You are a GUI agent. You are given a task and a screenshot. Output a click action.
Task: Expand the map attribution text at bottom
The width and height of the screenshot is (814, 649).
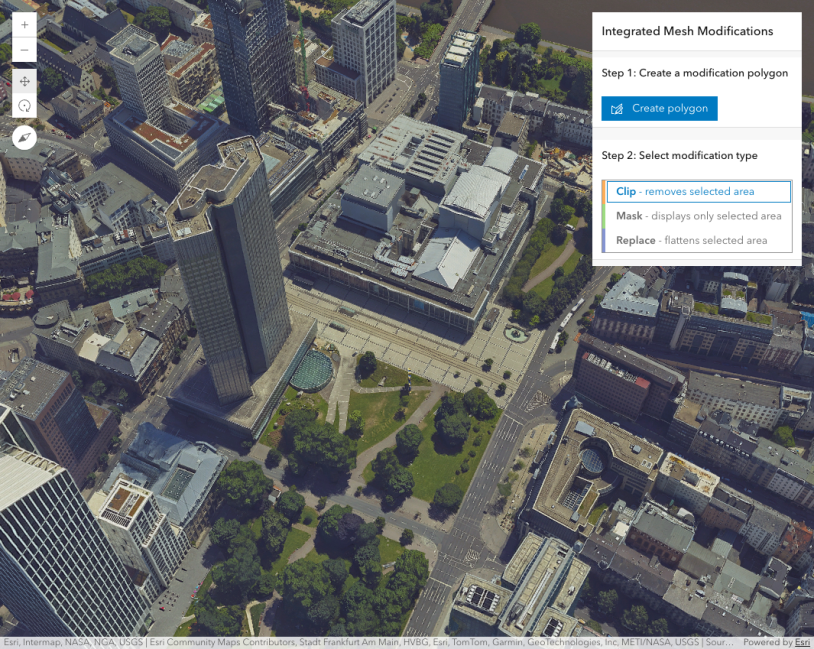[370, 643]
